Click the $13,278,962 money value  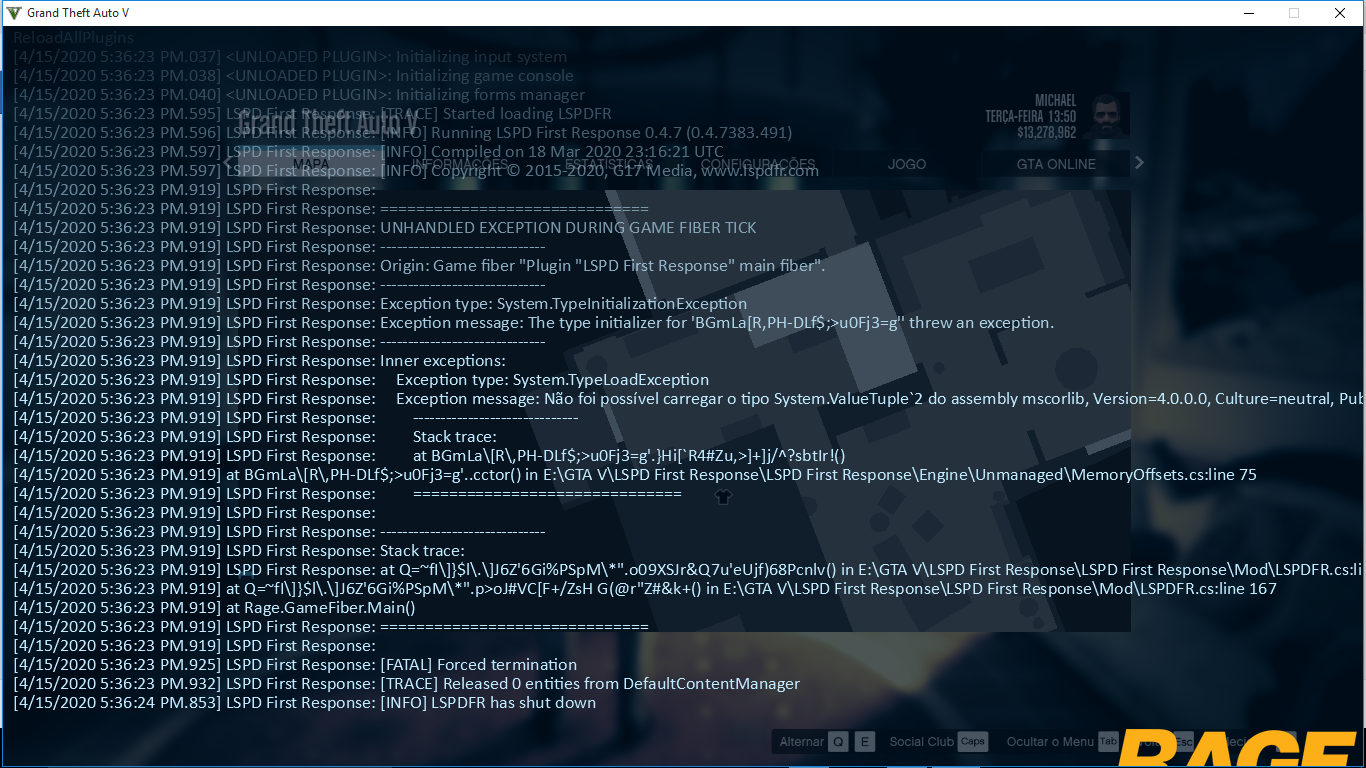coord(1046,132)
